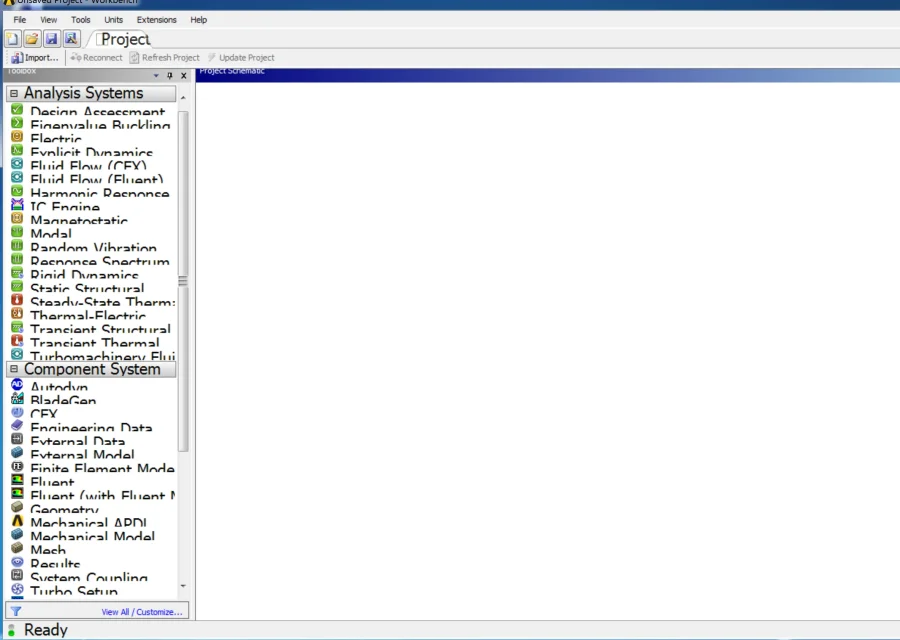900x640 pixels.
Task: Click the toolbox filter funnel icon
Action: coord(15,611)
